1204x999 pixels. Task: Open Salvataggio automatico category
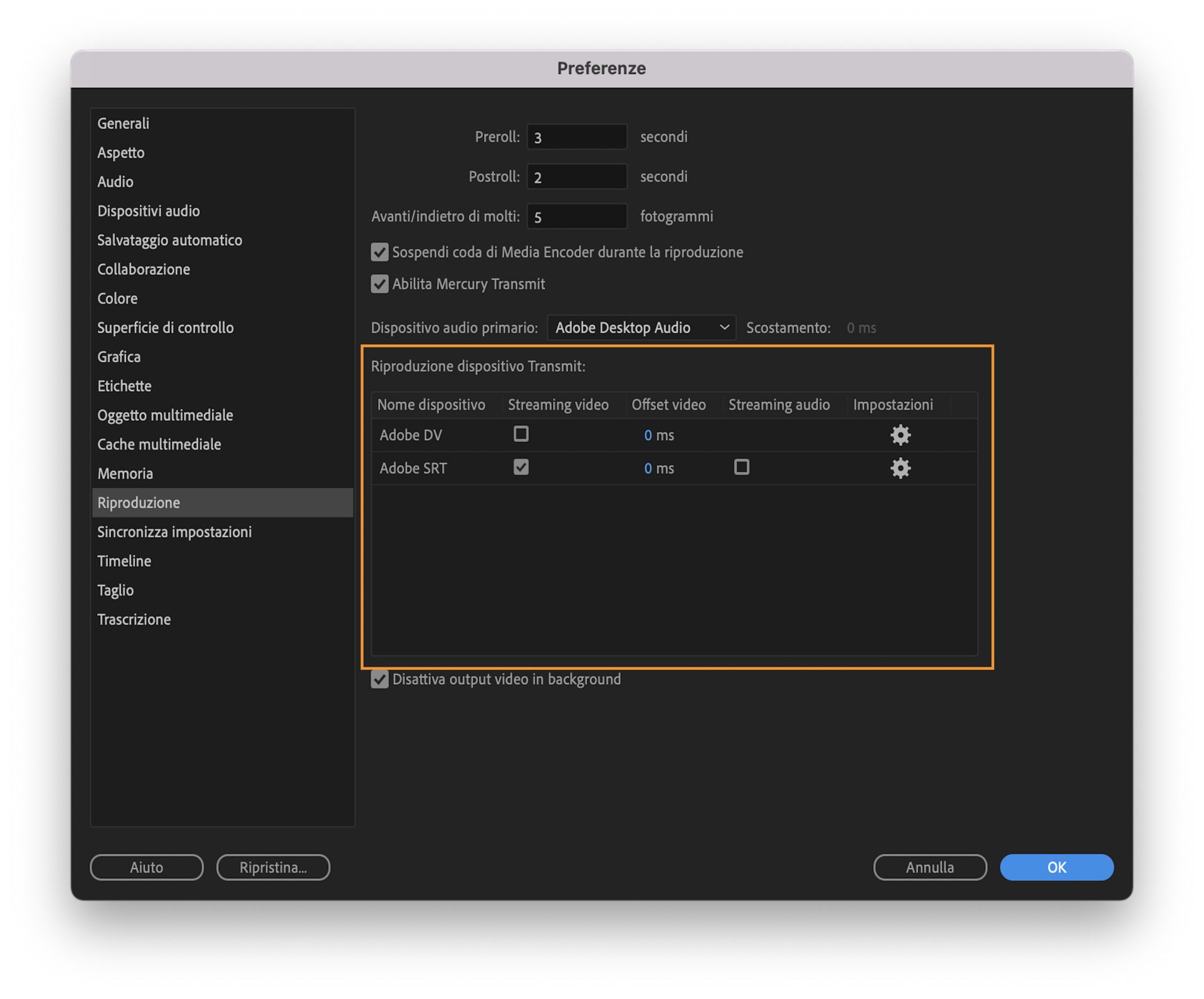point(223,240)
